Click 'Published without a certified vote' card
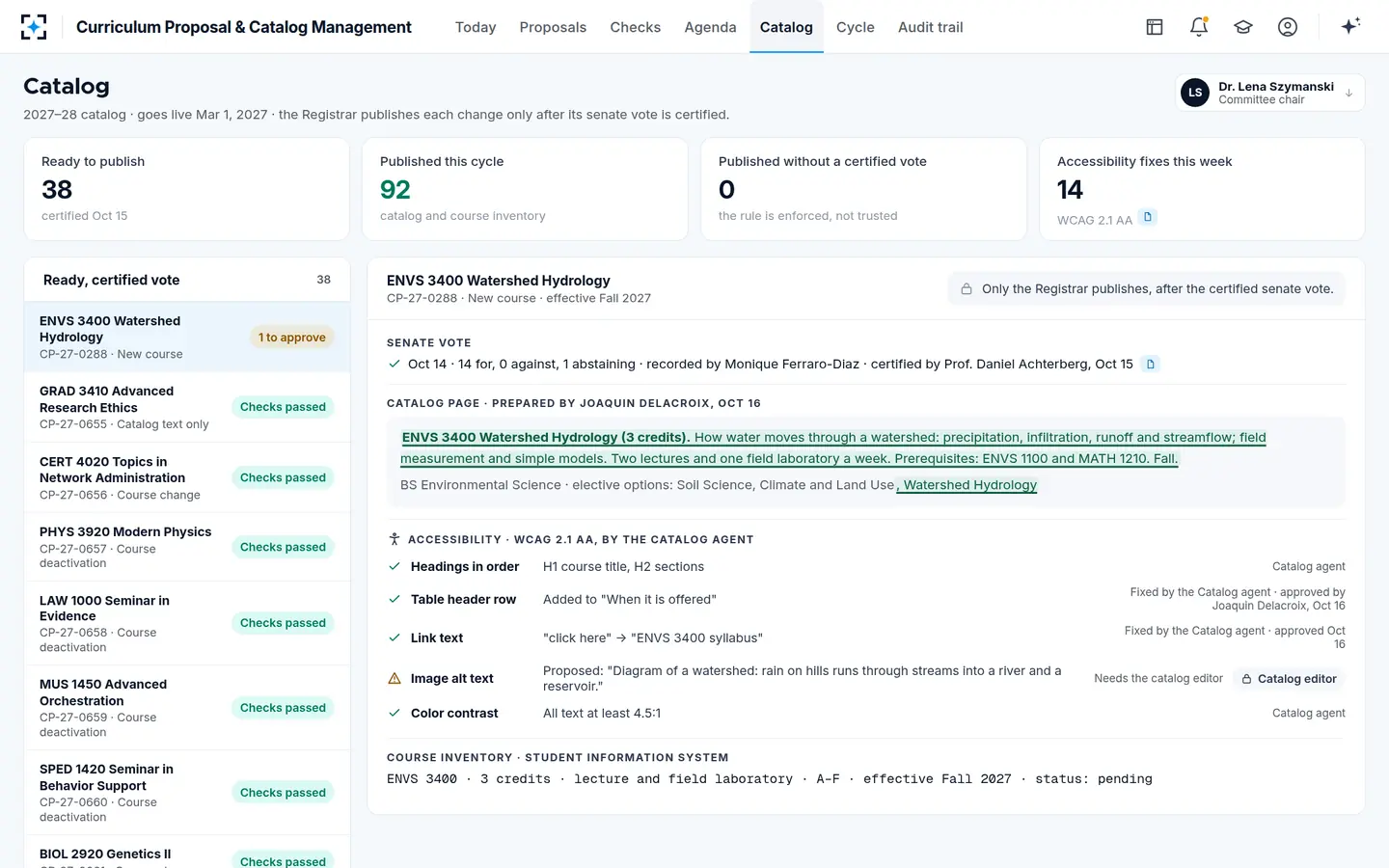Screen dimensions: 1389x868 point(863,189)
